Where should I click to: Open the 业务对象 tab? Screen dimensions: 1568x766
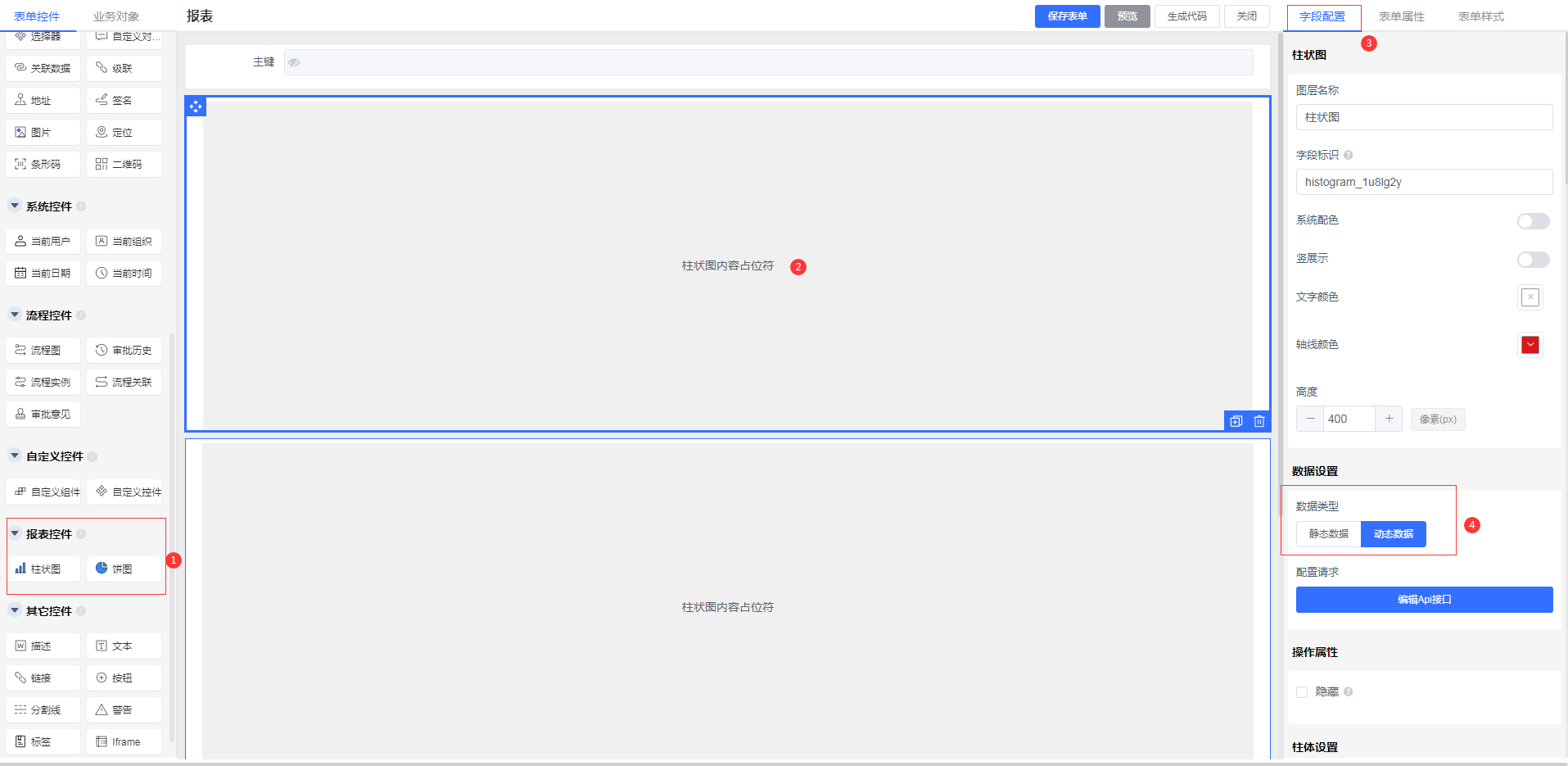[x=116, y=16]
